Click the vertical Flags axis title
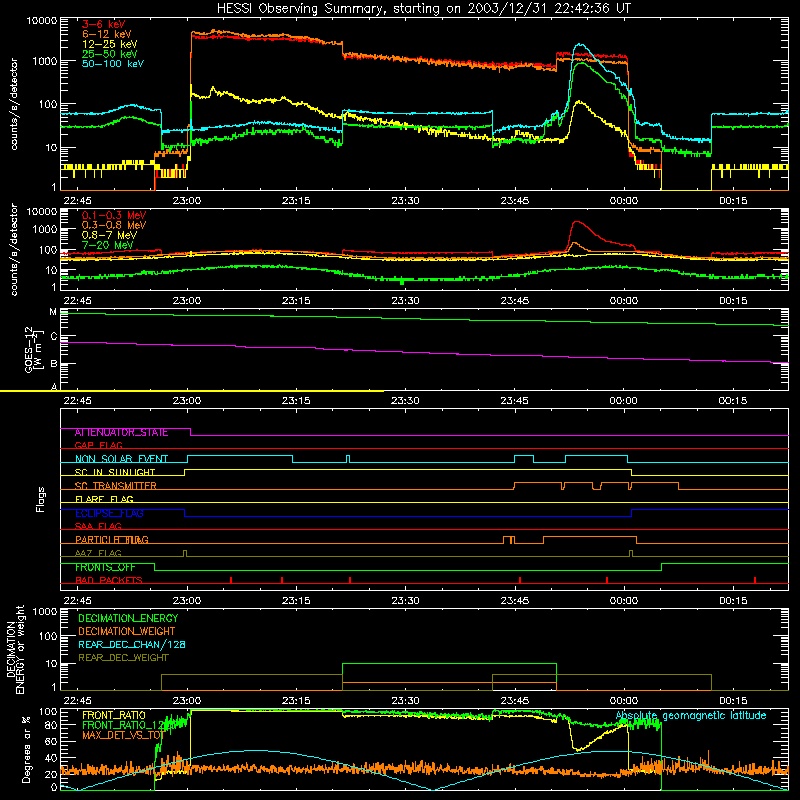 [41, 499]
